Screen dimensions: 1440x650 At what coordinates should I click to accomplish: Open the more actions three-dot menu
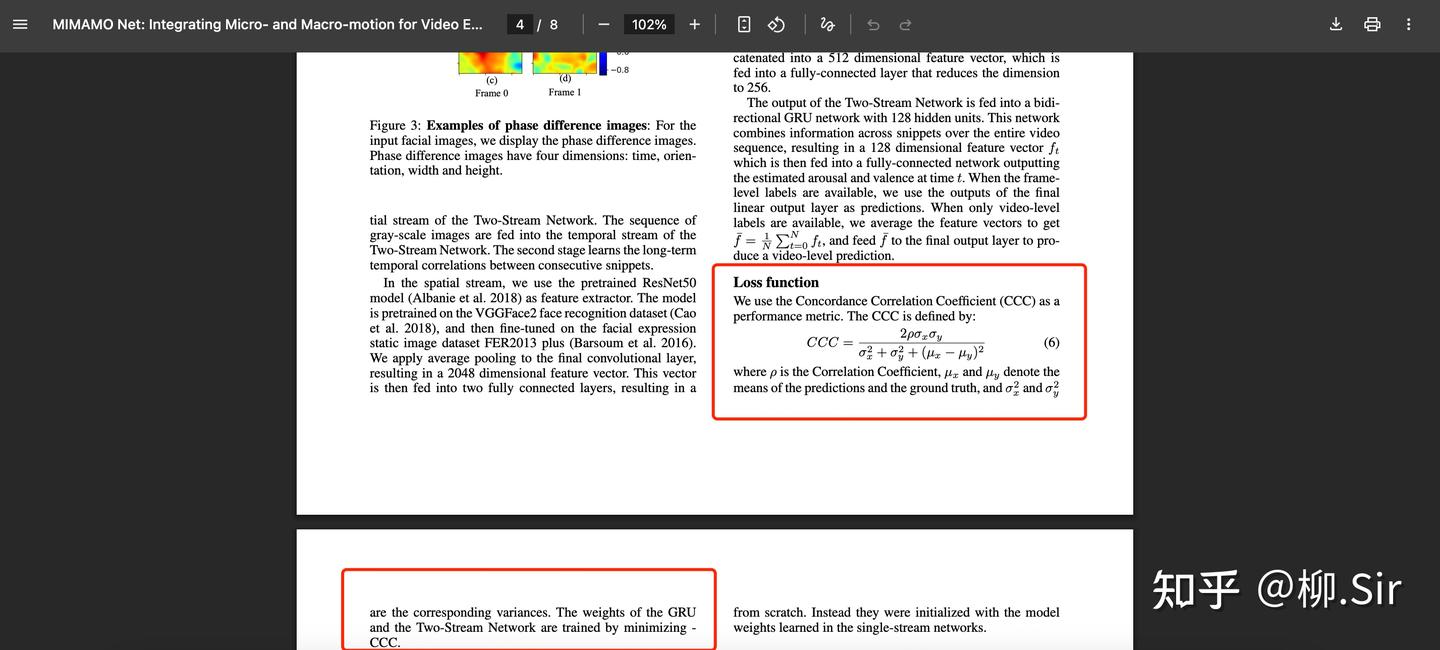click(x=1408, y=24)
